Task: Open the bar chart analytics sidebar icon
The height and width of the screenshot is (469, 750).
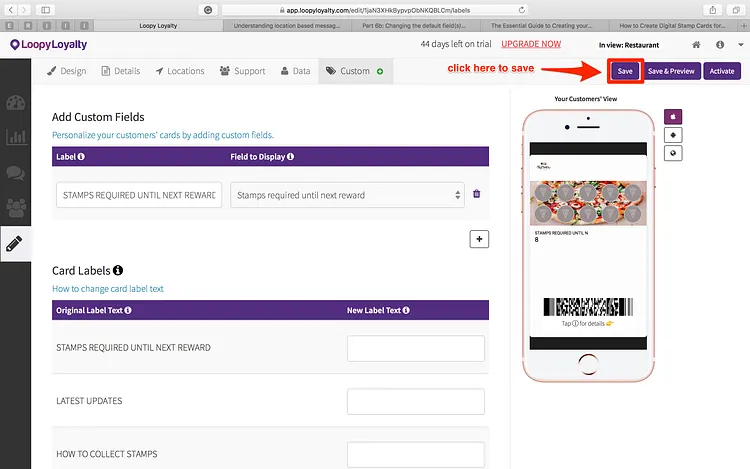Action: [15, 137]
